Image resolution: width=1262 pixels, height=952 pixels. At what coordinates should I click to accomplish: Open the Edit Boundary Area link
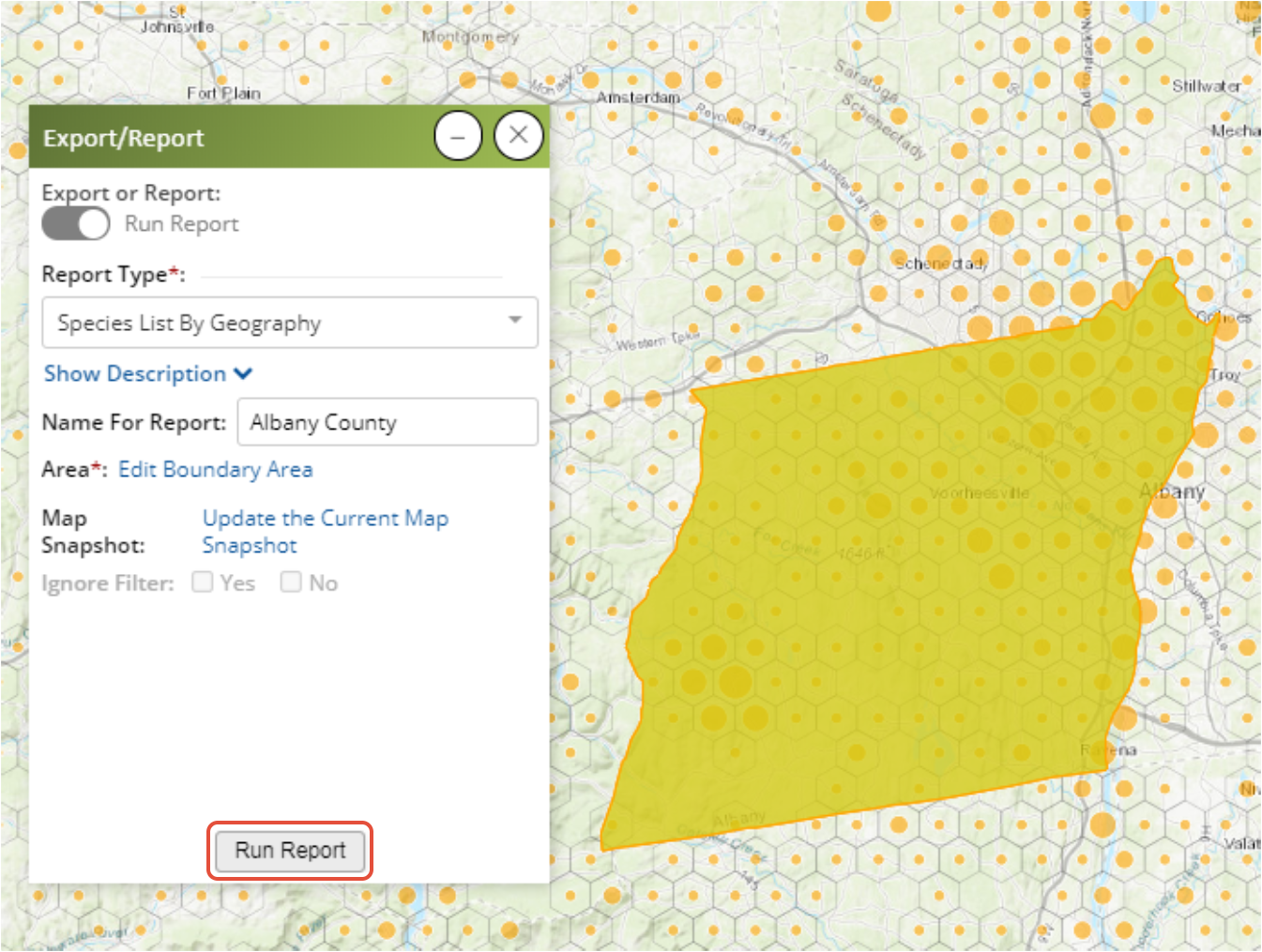coord(216,469)
